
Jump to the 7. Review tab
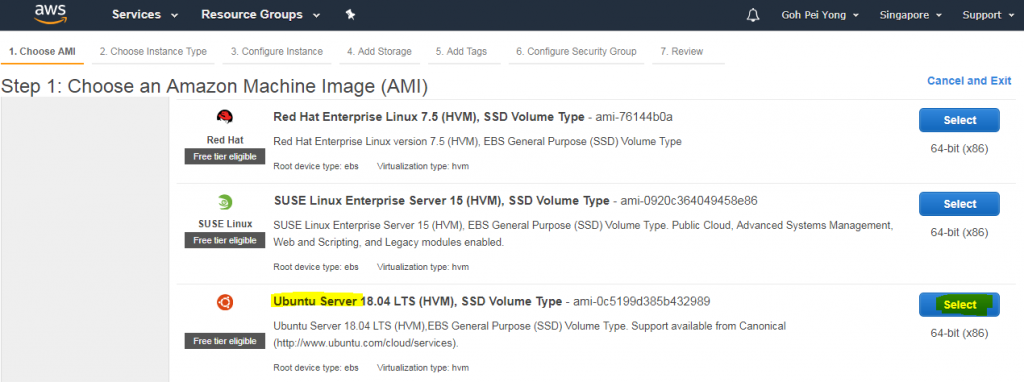682,52
